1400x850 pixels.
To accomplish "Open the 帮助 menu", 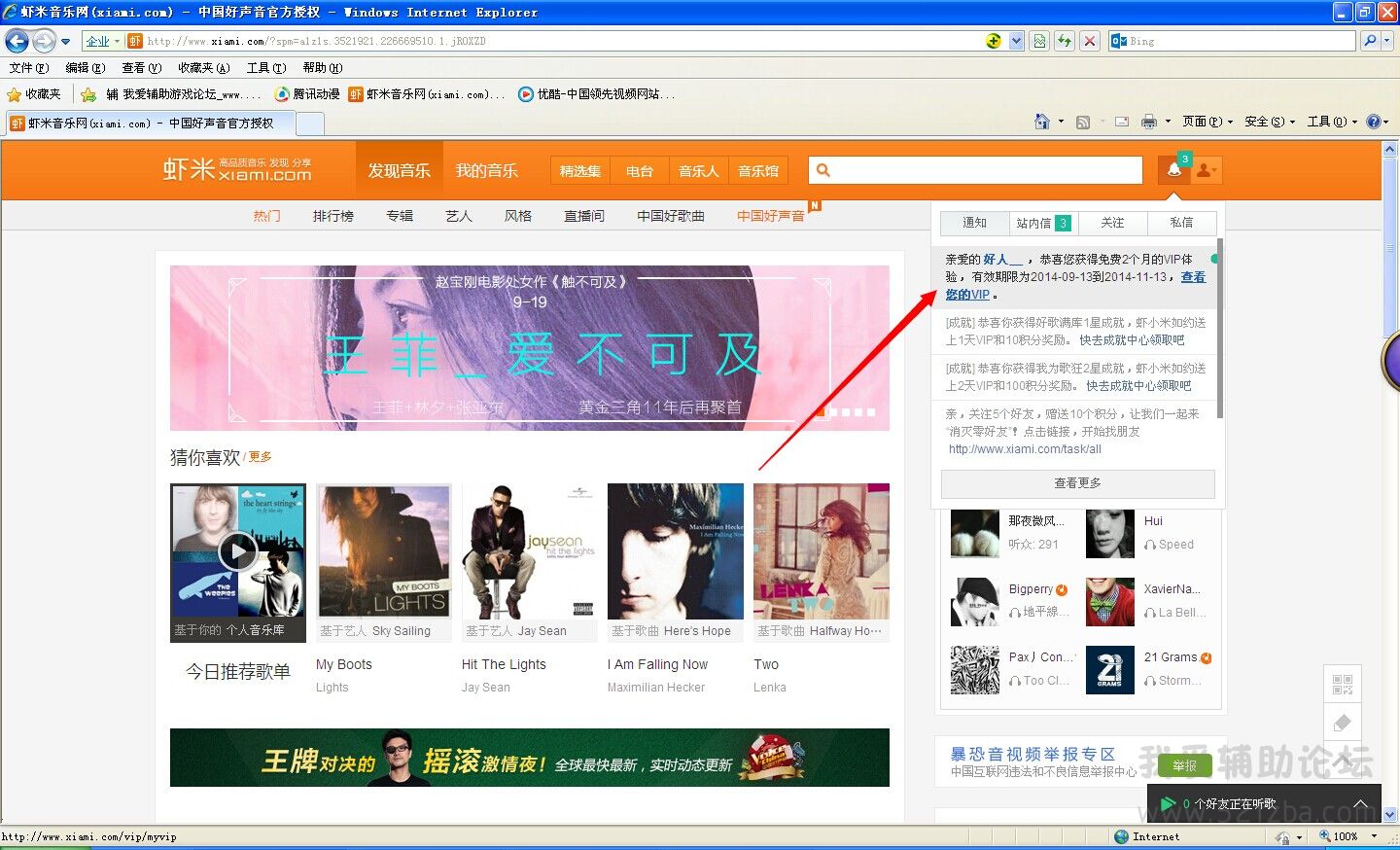I will pyautogui.click(x=322, y=68).
